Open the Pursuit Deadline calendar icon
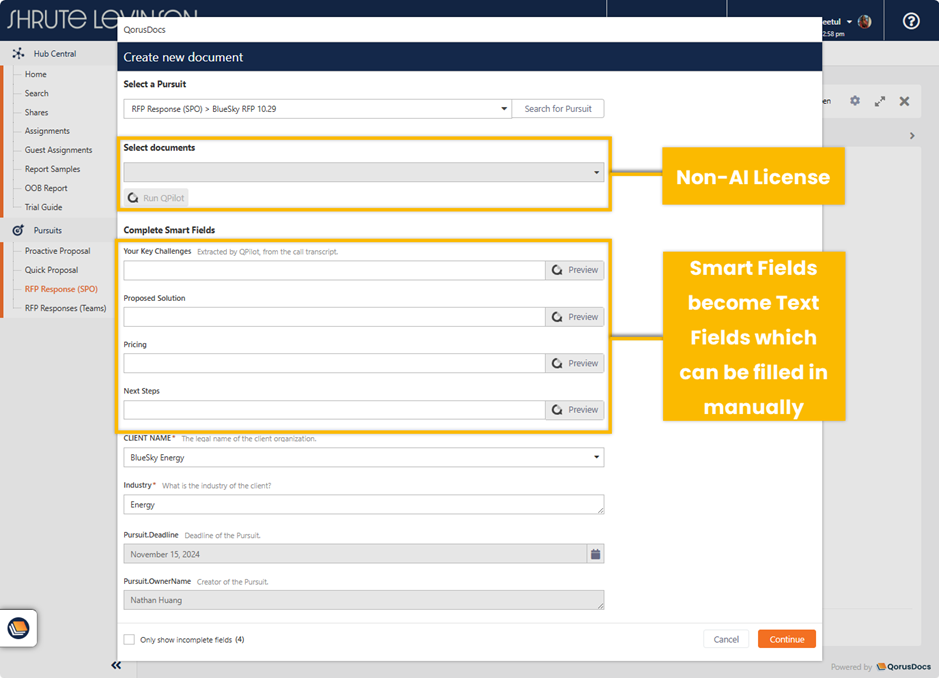939x678 pixels. pyautogui.click(x=595, y=554)
